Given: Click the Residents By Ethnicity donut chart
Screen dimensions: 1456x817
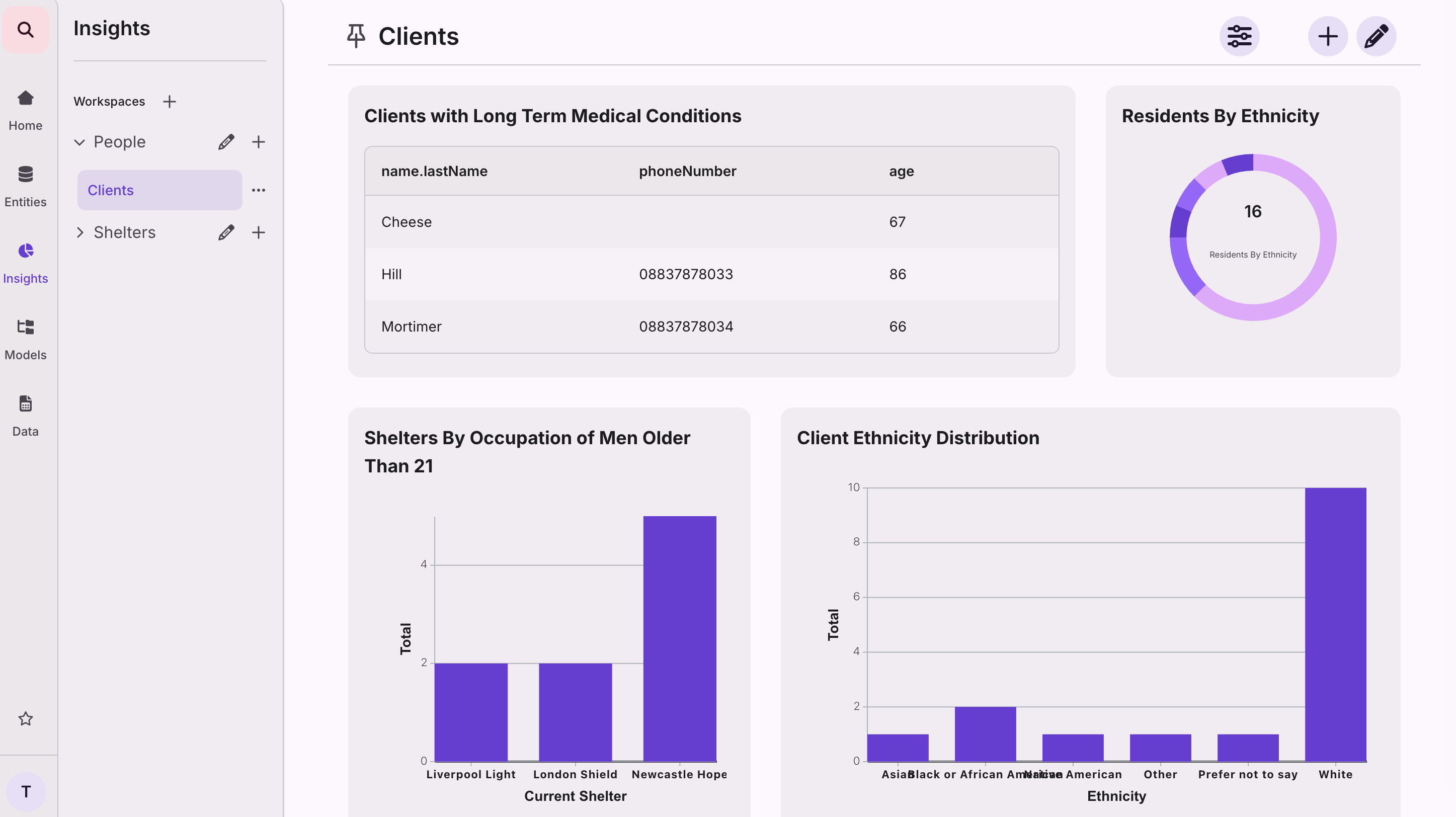Looking at the screenshot, I should point(1253,237).
